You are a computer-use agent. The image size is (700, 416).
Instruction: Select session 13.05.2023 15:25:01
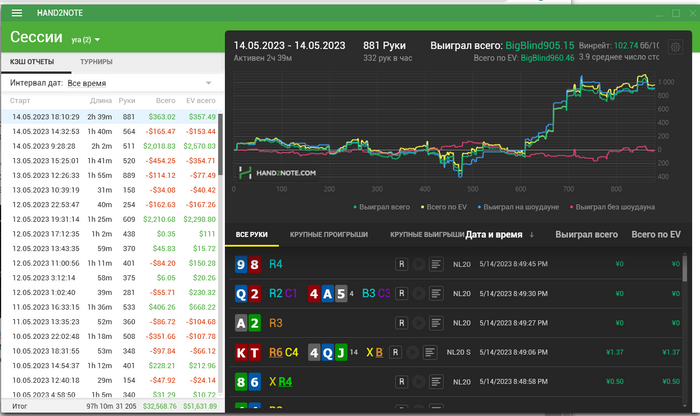coord(110,161)
